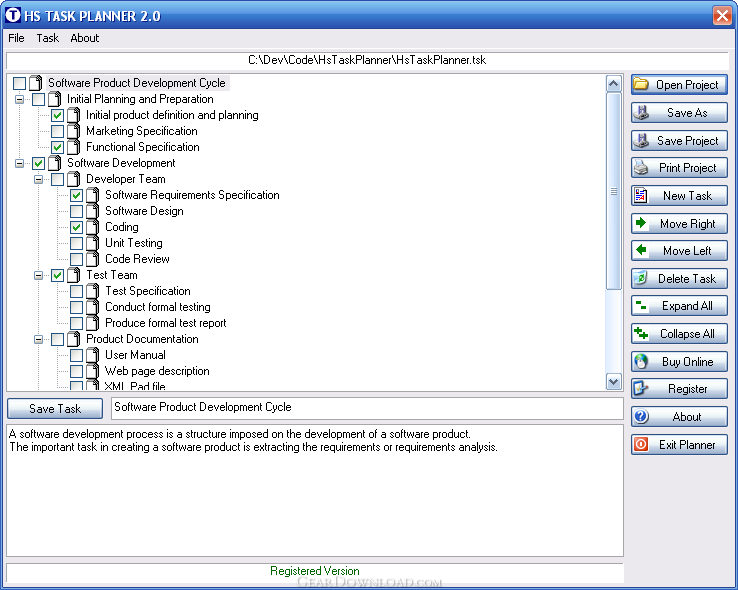Click the project file path field
Viewport: 738px width, 590px height.
[x=367, y=60]
